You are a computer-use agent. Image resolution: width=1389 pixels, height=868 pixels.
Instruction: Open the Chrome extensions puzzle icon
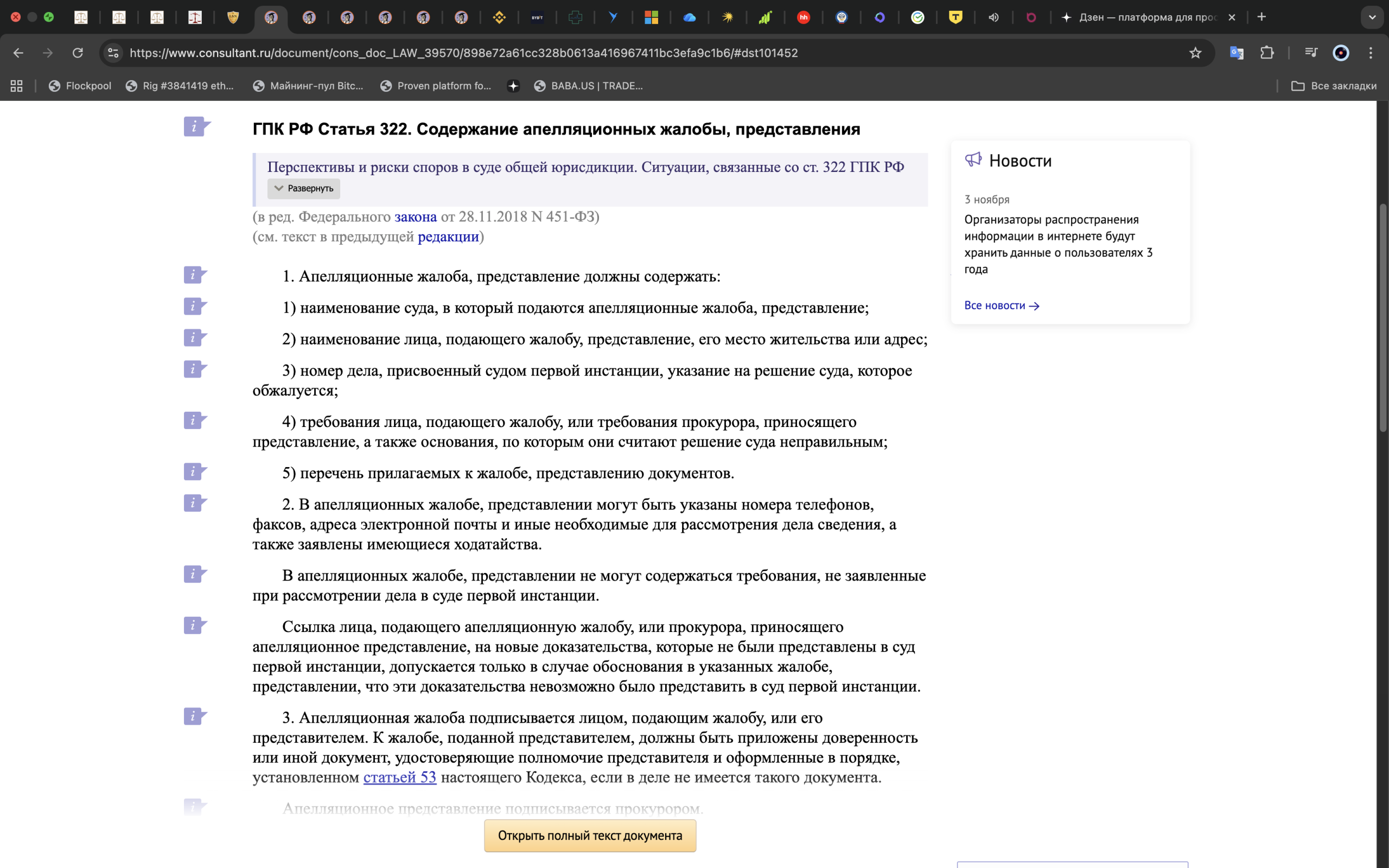click(1267, 53)
